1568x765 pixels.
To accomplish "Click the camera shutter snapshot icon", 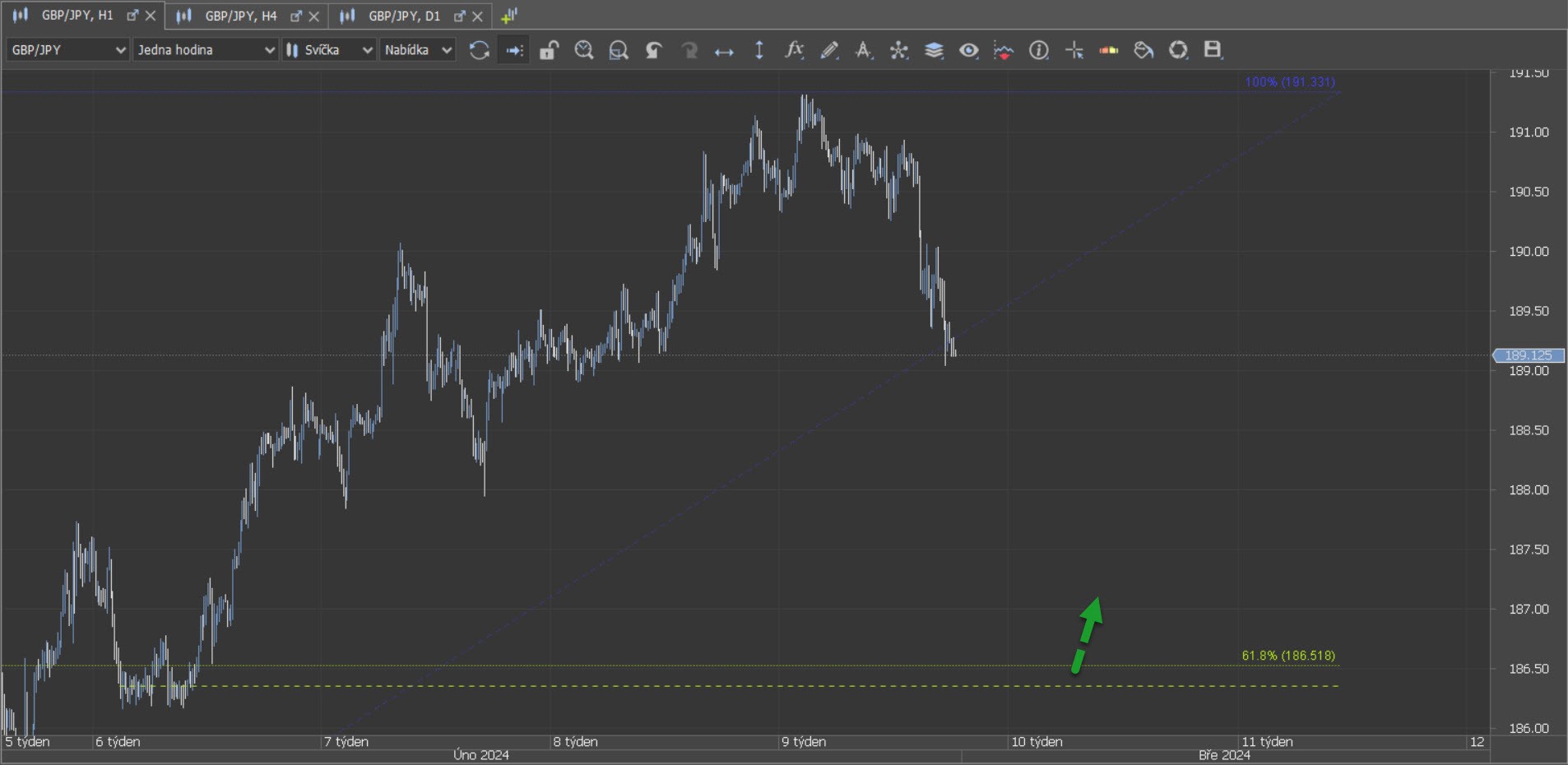I will 1179,50.
